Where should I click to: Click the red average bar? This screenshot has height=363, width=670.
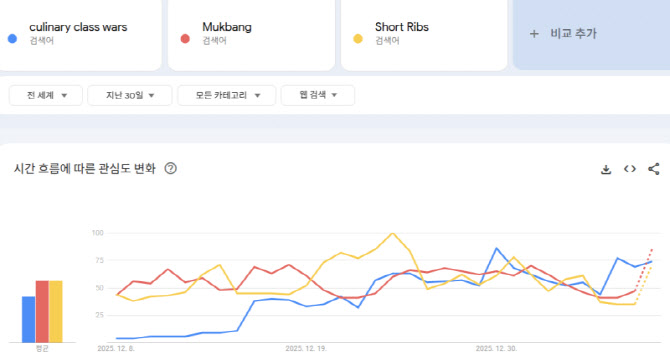point(42,312)
